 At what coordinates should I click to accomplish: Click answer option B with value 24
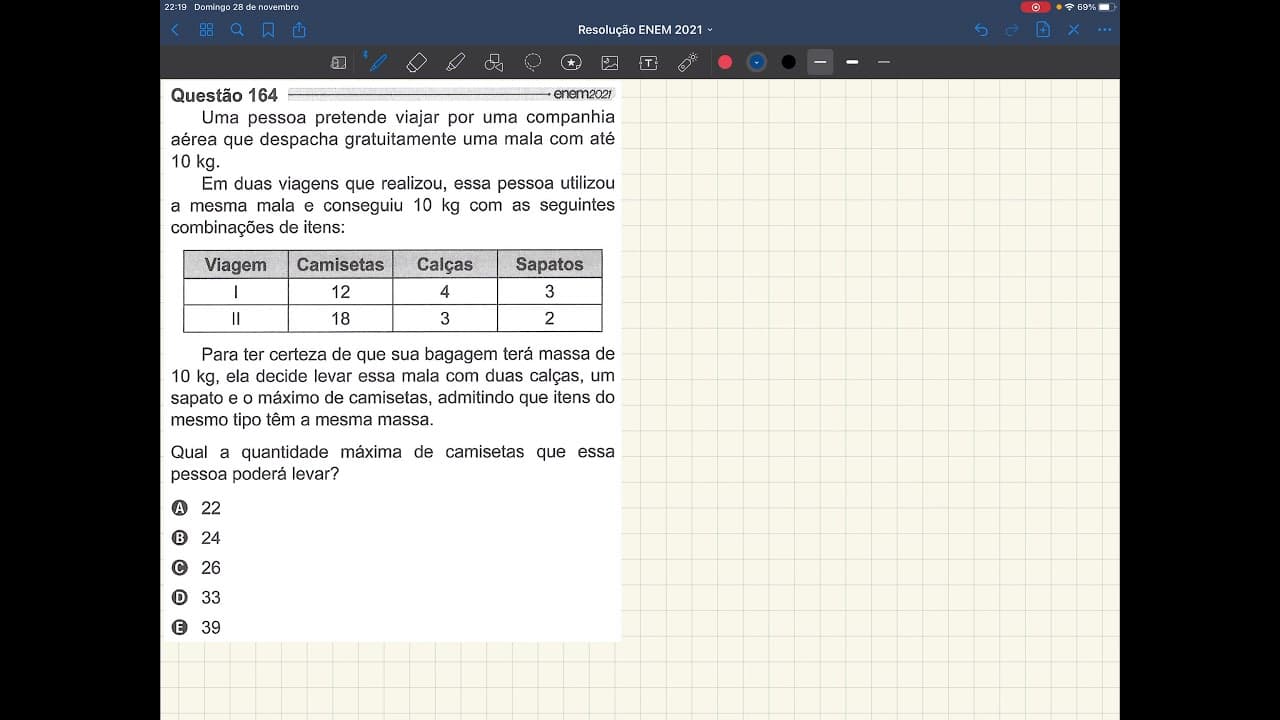[x=196, y=538]
